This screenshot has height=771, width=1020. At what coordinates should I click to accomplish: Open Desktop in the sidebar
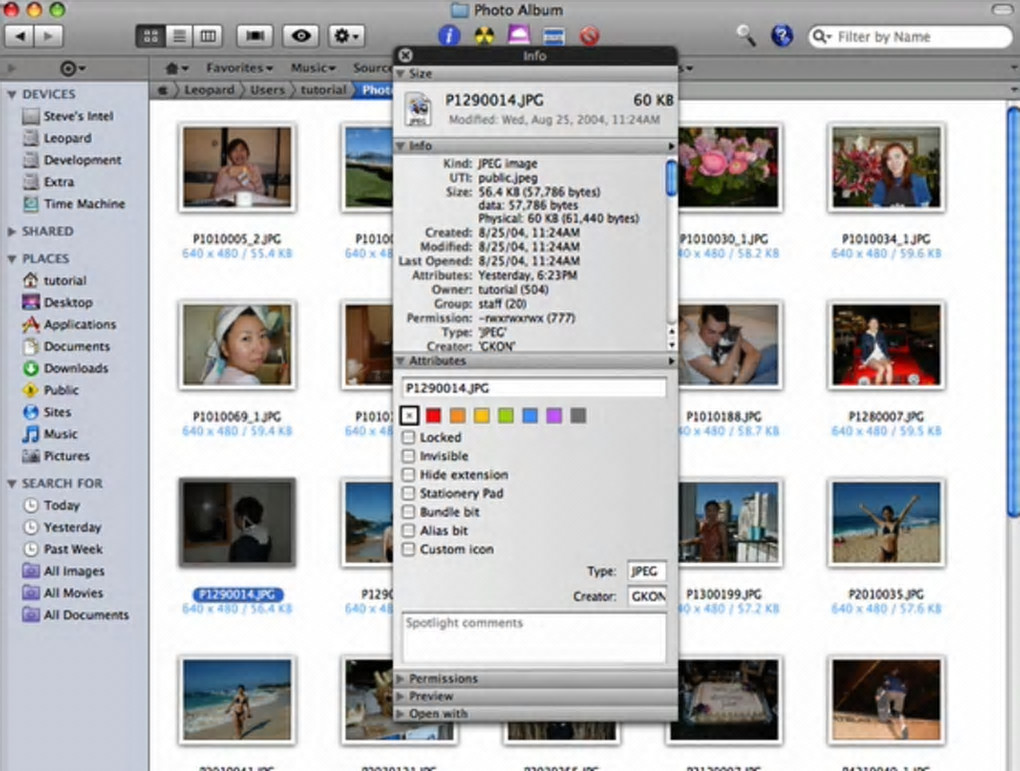(x=57, y=303)
